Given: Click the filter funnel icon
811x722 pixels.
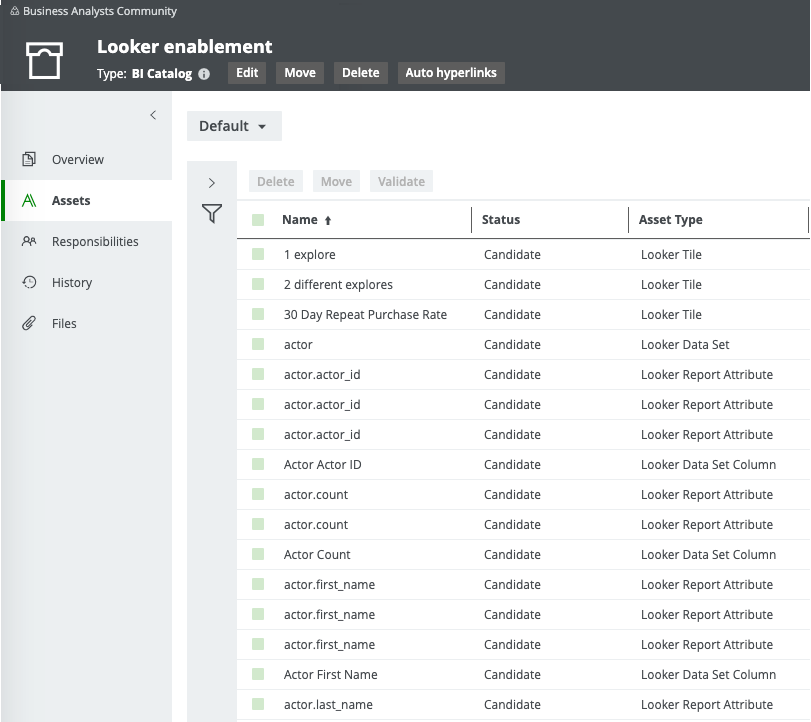Looking at the screenshot, I should (x=211, y=213).
